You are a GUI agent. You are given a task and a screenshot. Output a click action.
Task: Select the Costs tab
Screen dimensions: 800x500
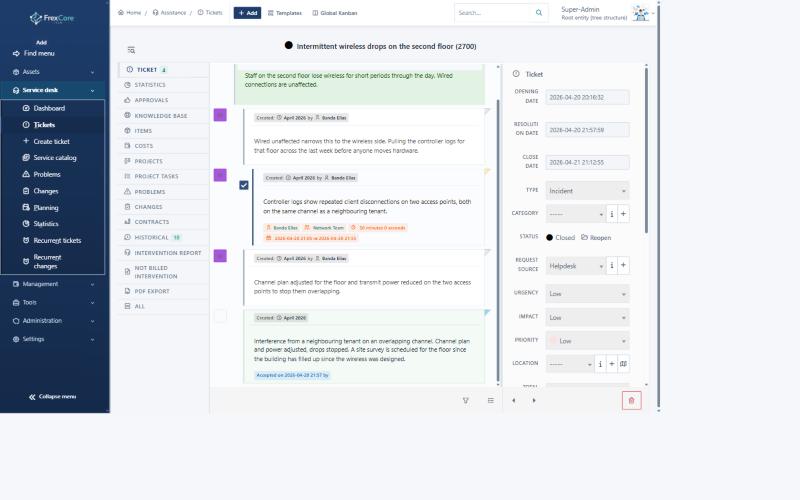pyautogui.click(x=164, y=146)
